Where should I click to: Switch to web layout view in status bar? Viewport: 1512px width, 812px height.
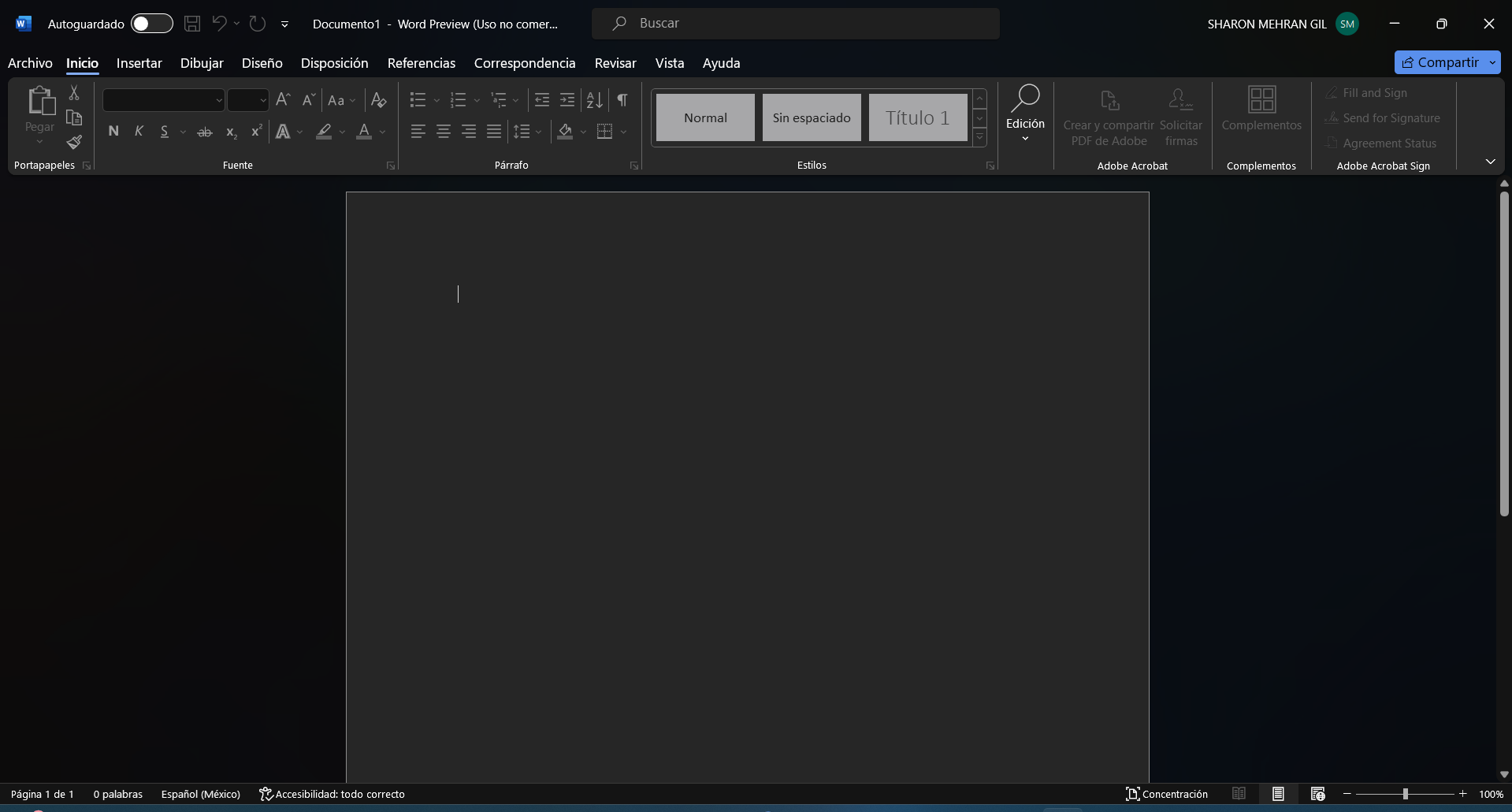pos(1318,794)
